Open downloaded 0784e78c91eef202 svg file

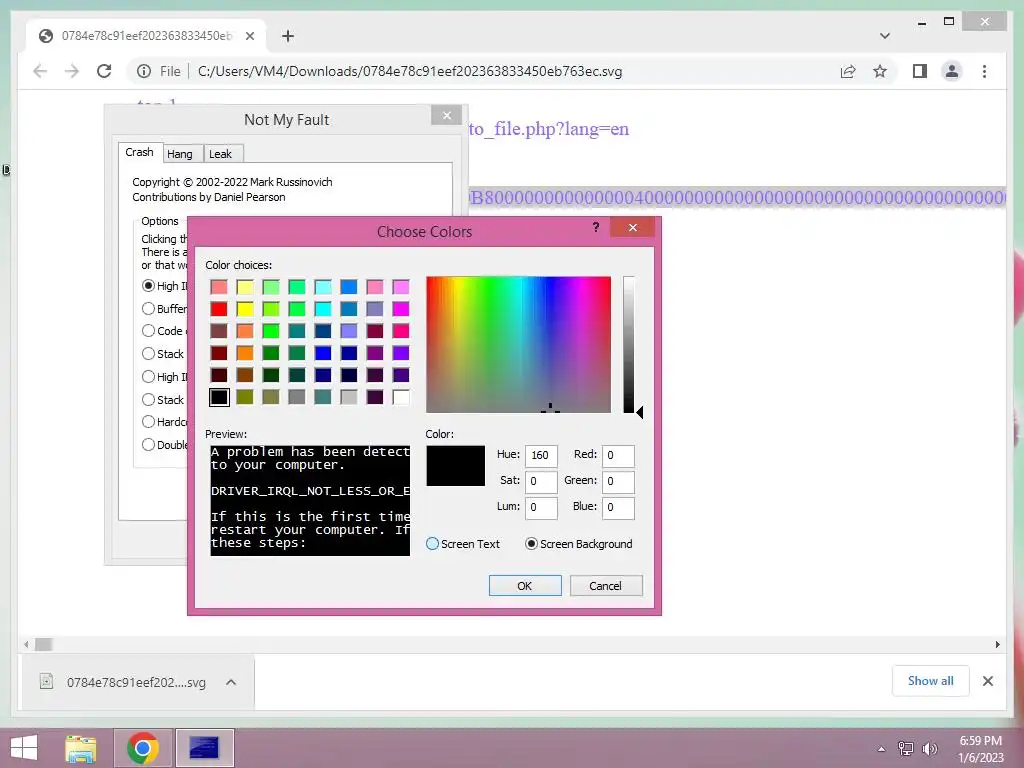(x=136, y=682)
